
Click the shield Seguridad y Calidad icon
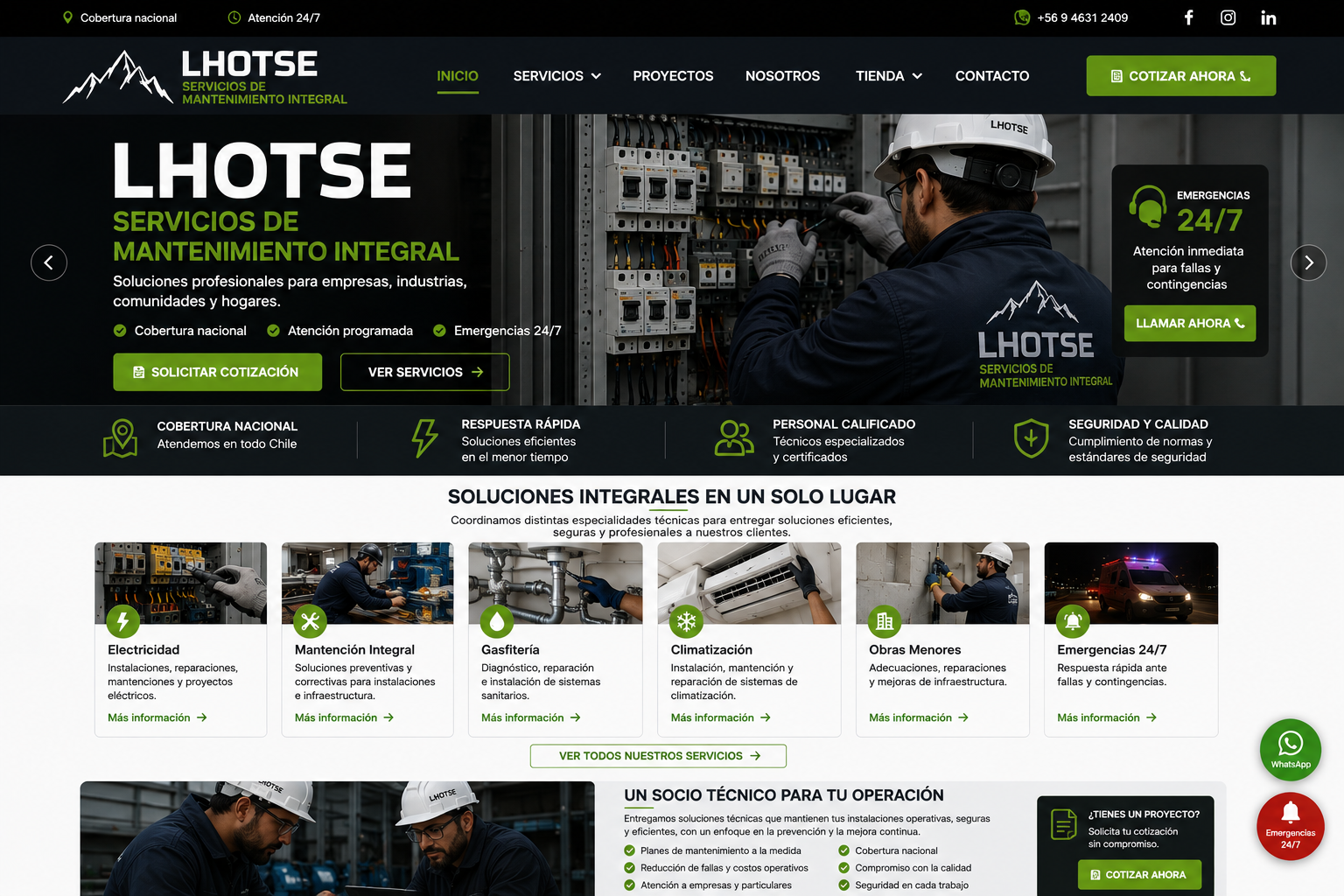[x=1031, y=437]
